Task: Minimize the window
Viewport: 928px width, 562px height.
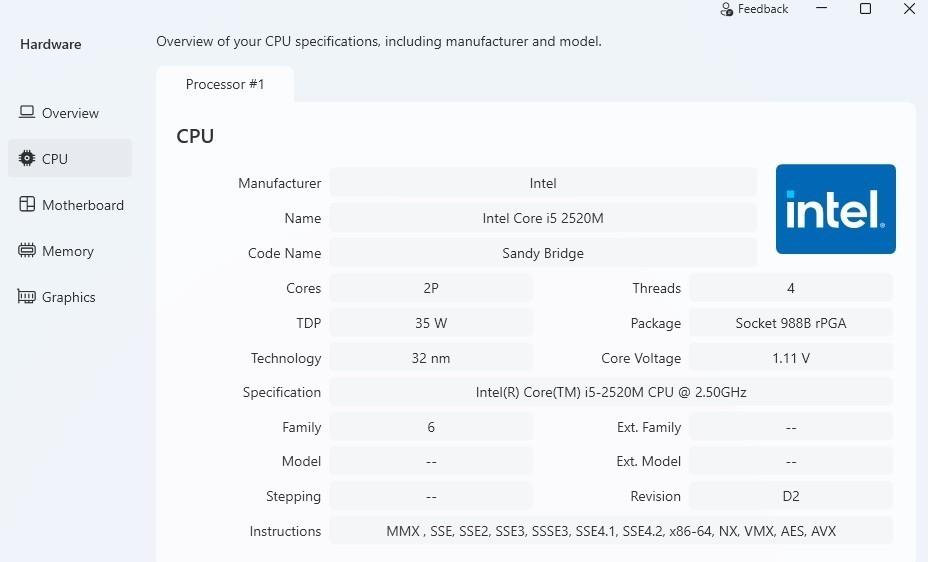Action: [821, 8]
